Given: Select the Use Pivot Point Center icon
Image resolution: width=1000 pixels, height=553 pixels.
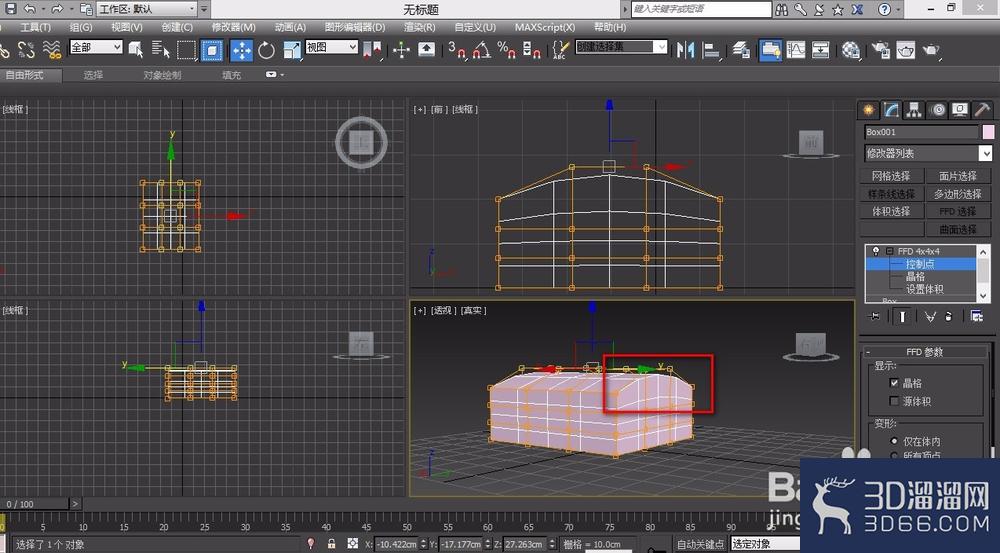Looking at the screenshot, I should click(x=372, y=50).
